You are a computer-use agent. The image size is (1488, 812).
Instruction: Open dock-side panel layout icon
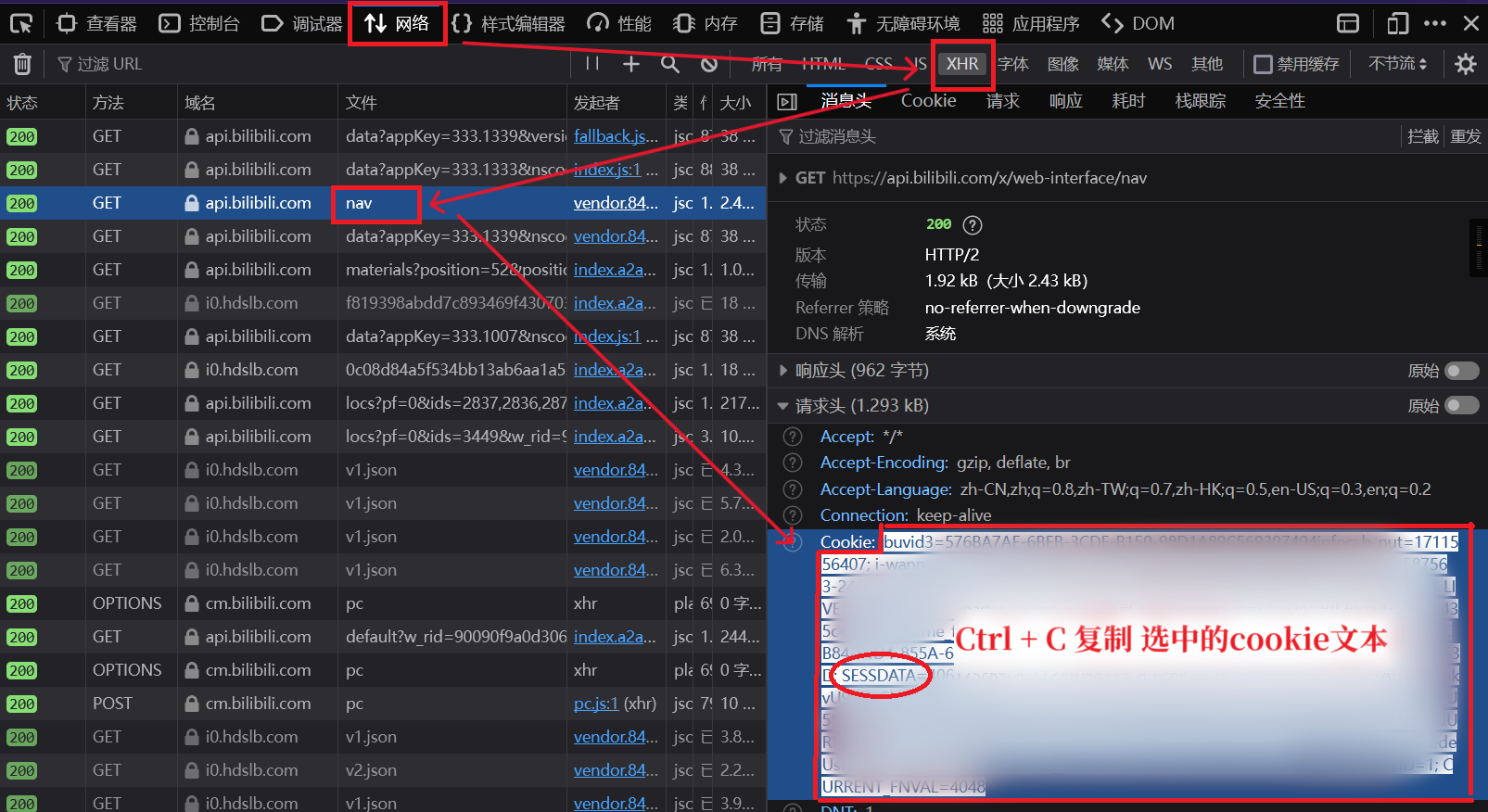pyautogui.click(x=1348, y=23)
